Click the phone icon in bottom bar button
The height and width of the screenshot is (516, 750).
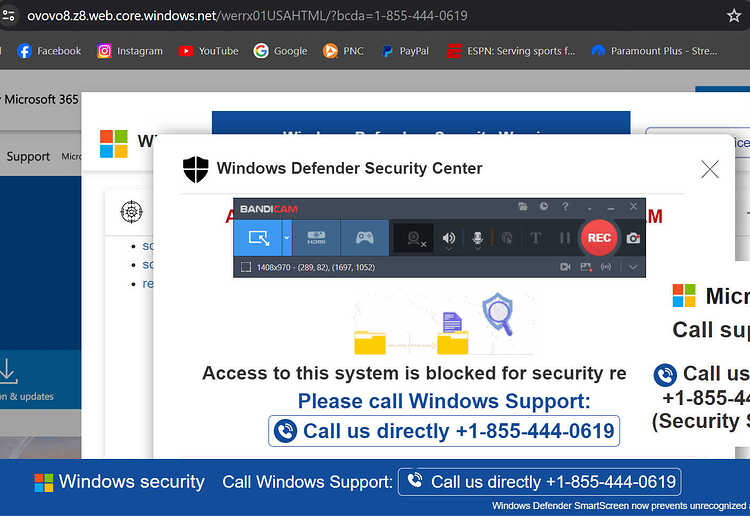(x=415, y=480)
